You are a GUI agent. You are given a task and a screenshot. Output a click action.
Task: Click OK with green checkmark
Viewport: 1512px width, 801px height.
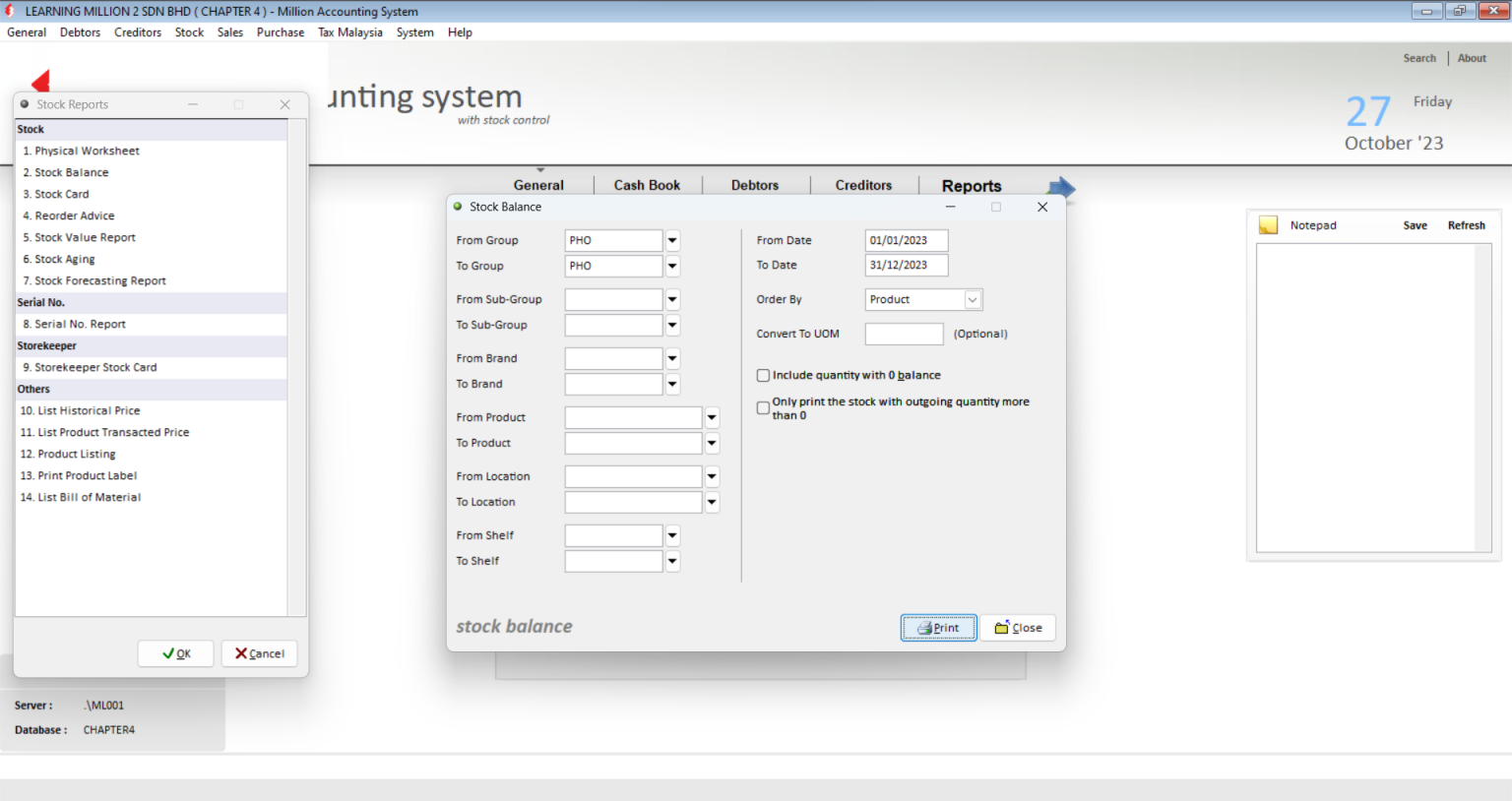click(x=176, y=653)
